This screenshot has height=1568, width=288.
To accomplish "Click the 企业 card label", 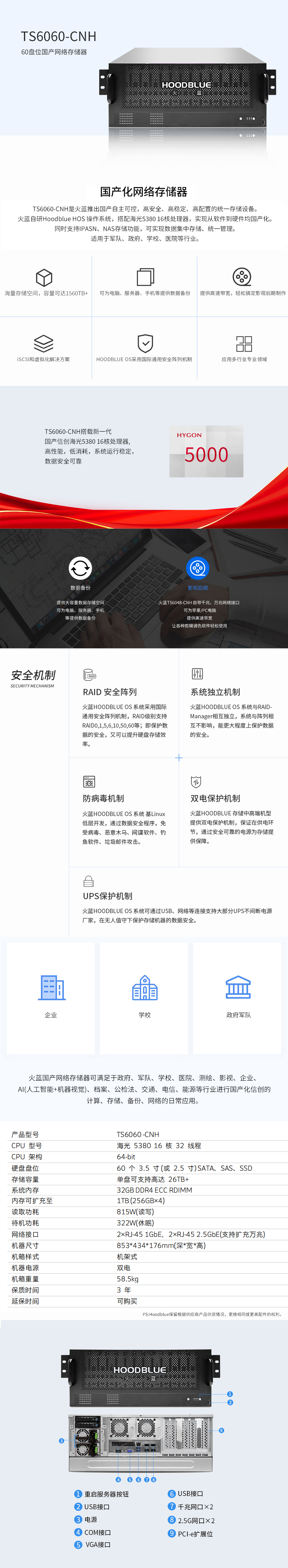I will click(x=51, y=1015).
